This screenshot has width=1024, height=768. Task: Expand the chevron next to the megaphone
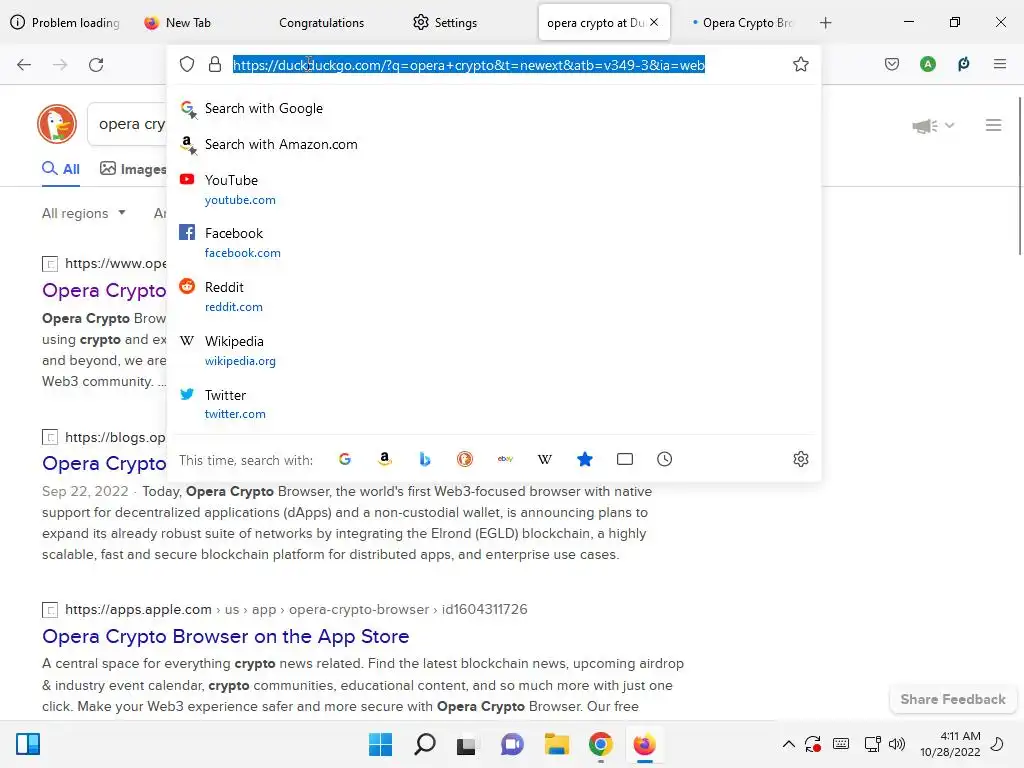[x=950, y=125]
